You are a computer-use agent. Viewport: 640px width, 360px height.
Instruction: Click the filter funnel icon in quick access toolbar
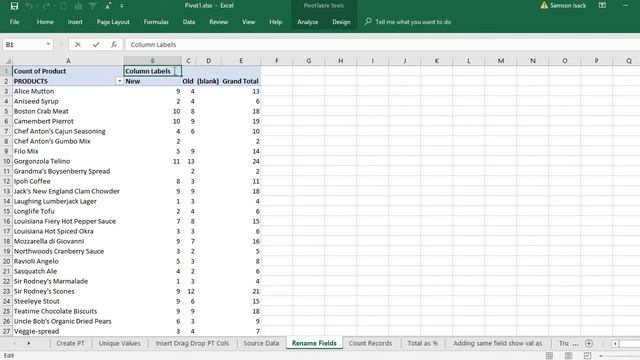pos(93,6)
